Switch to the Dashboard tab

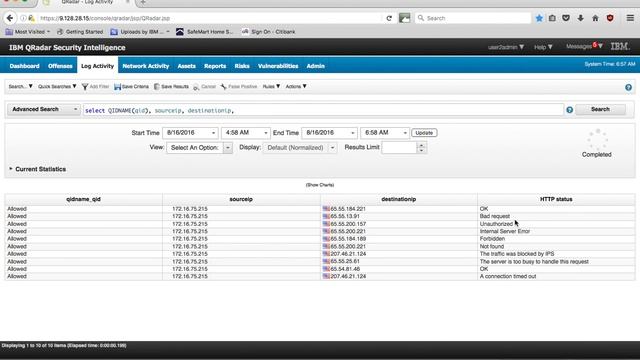(x=24, y=66)
